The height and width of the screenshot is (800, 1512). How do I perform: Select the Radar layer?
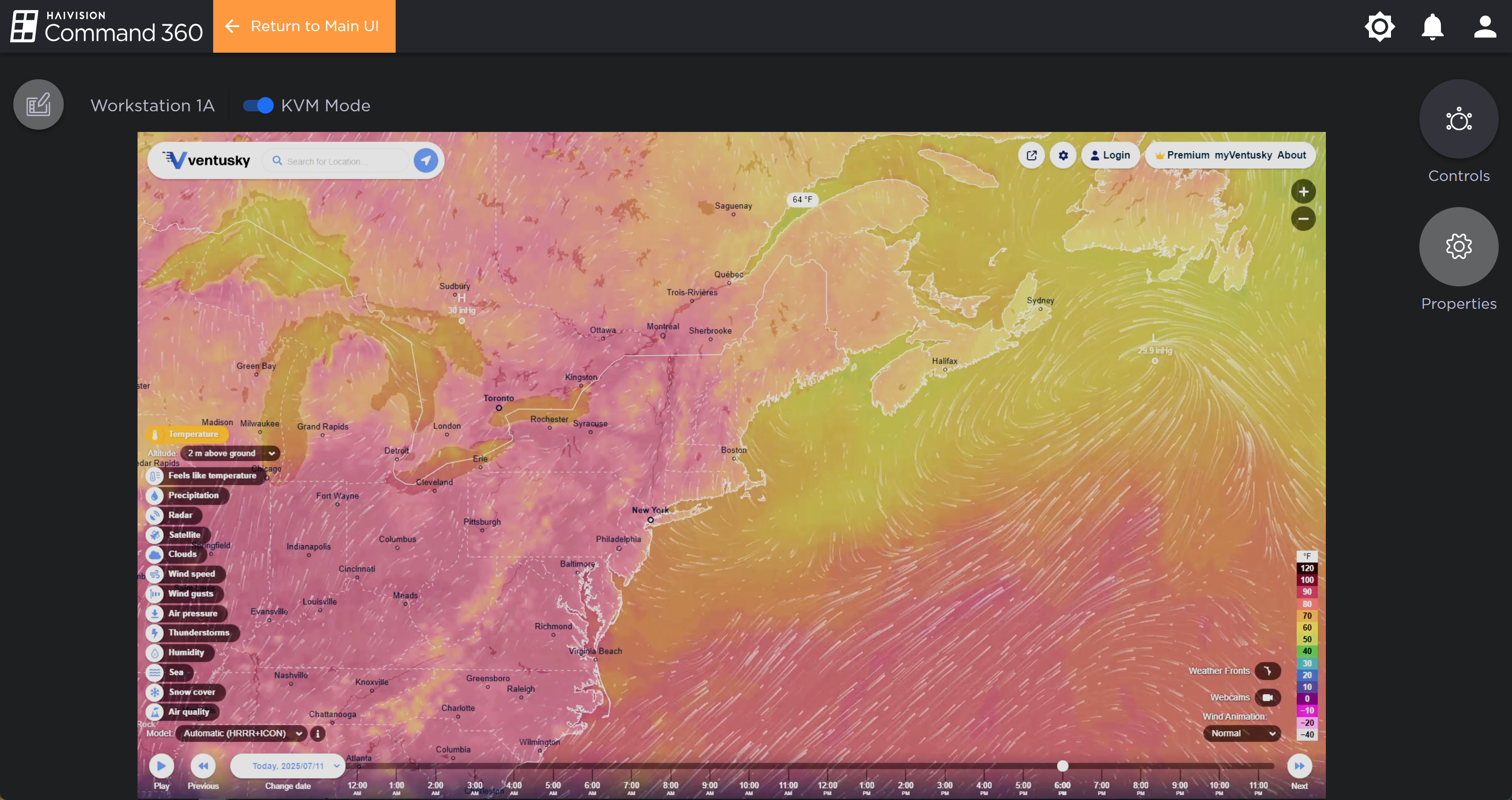(x=179, y=515)
